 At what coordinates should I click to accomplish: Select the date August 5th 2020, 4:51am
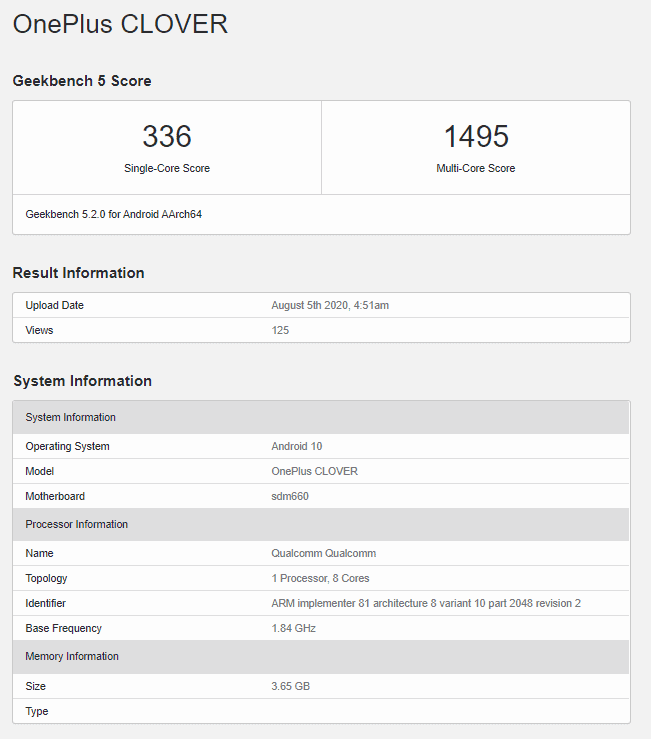point(330,305)
